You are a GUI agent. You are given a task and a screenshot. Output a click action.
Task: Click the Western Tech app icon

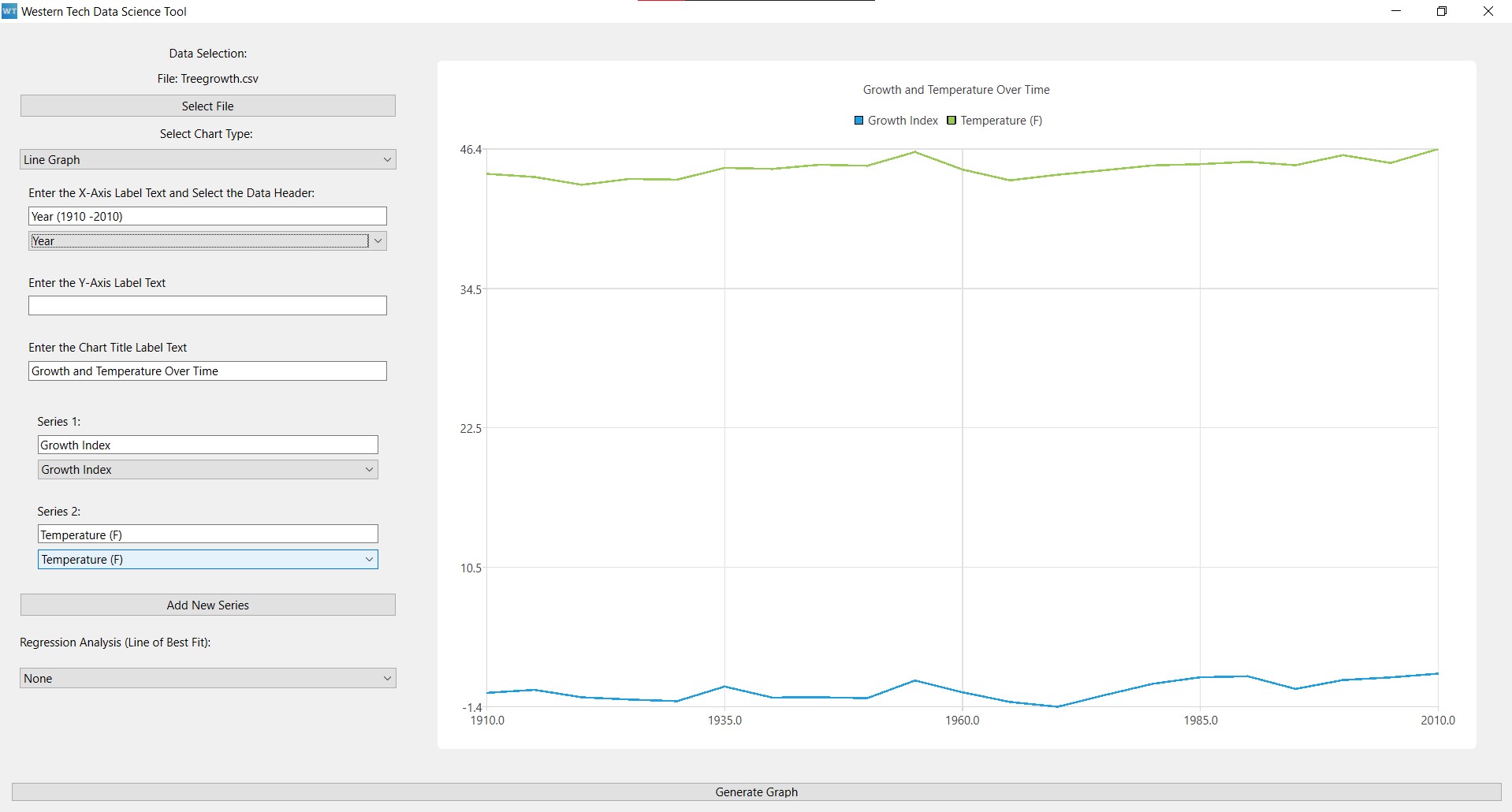click(9, 11)
